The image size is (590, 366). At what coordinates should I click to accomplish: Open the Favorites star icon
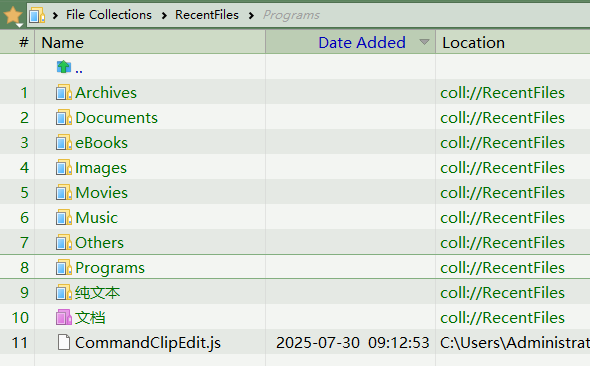click(x=13, y=16)
